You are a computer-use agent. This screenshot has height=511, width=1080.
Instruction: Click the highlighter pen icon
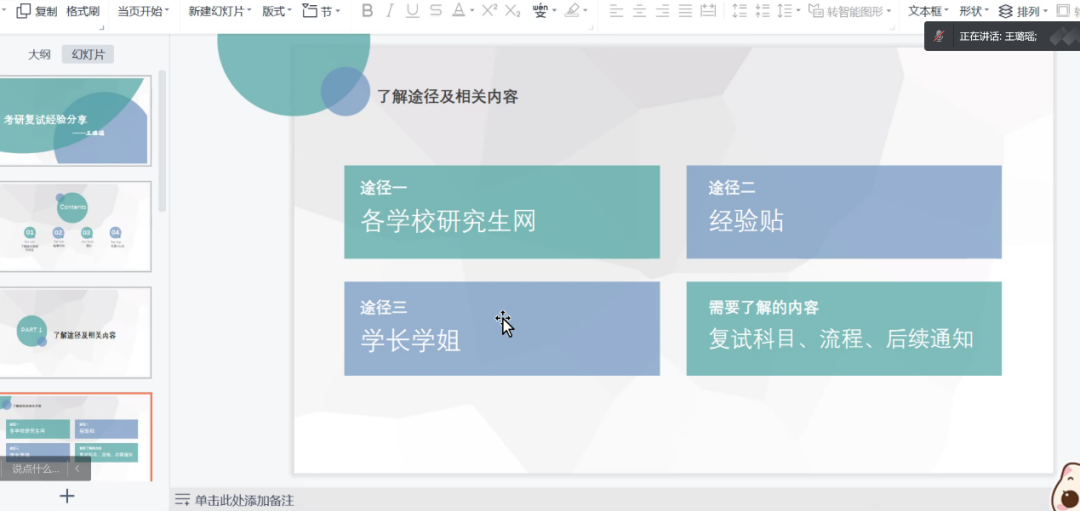pyautogui.click(x=572, y=11)
